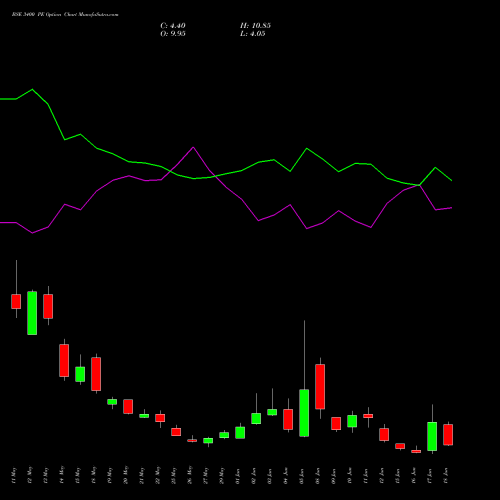
Task: Click the close value "C: 4.40"
Action: [x=173, y=26]
